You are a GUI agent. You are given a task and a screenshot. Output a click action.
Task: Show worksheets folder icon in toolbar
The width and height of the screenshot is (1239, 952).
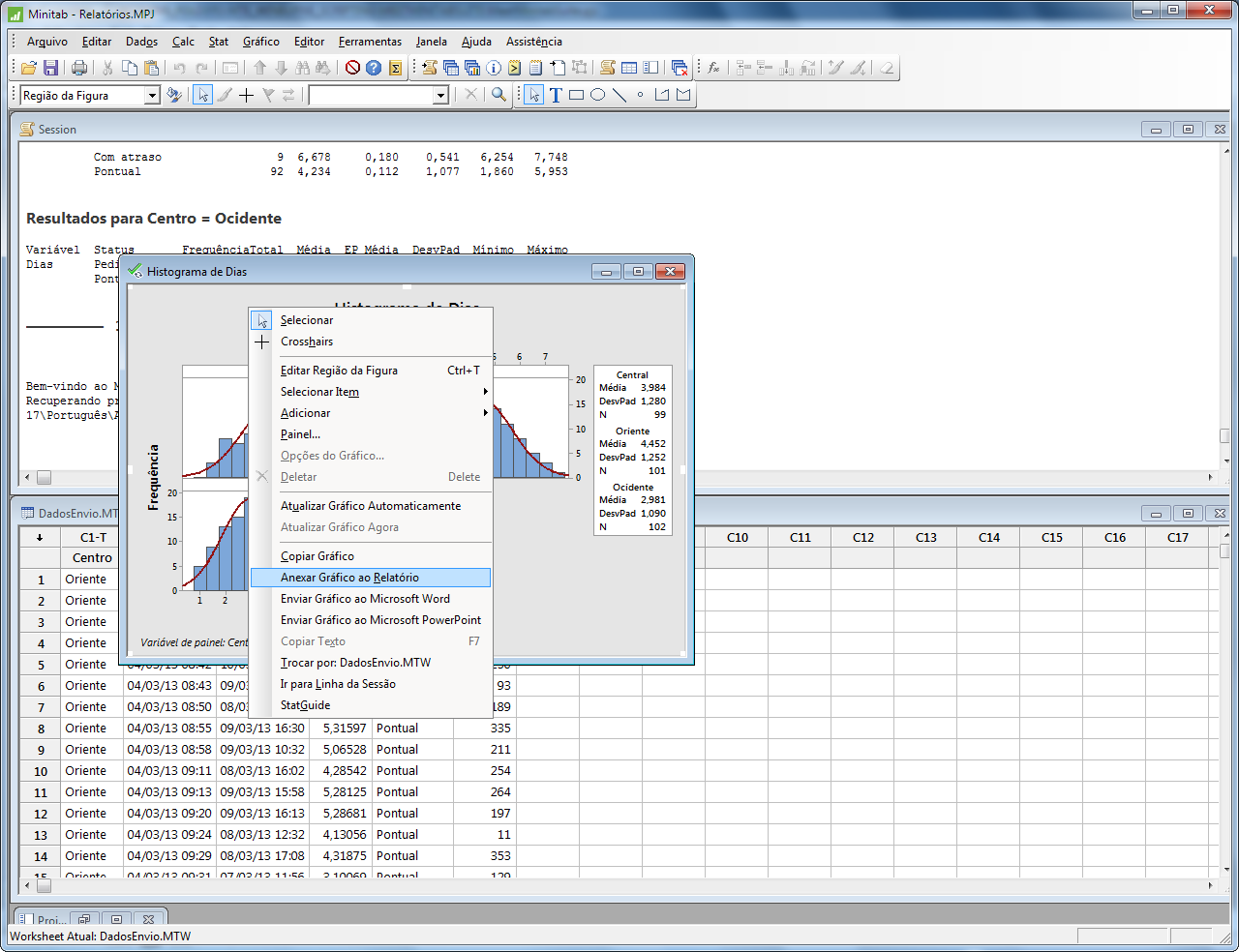coord(451,68)
